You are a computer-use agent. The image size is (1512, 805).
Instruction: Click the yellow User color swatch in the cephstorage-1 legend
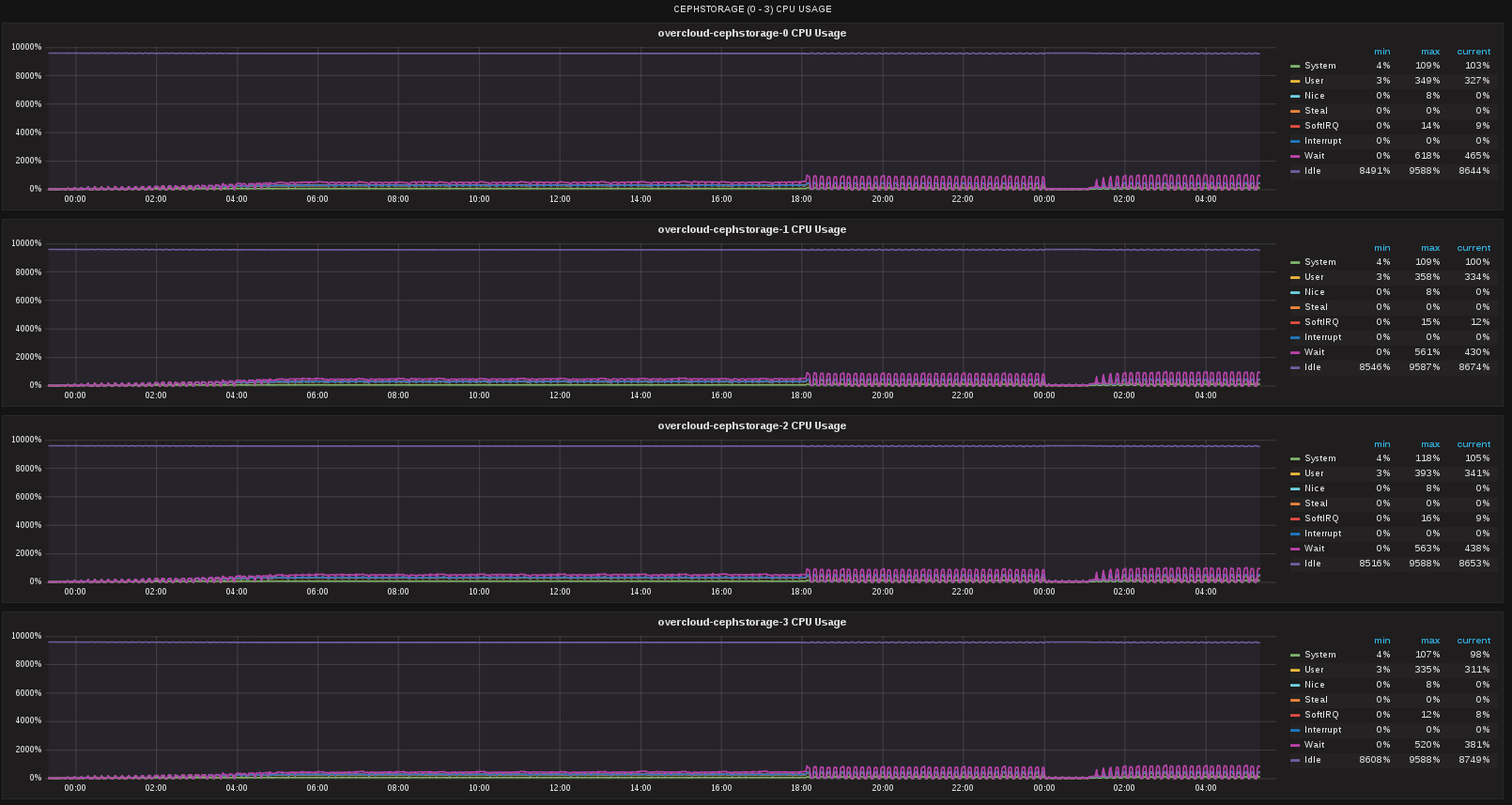pyautogui.click(x=1295, y=277)
